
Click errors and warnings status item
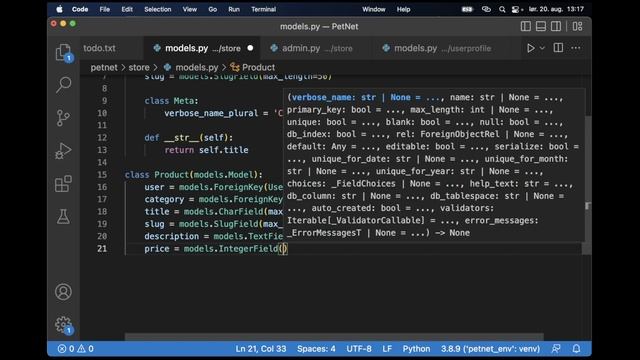(76, 349)
